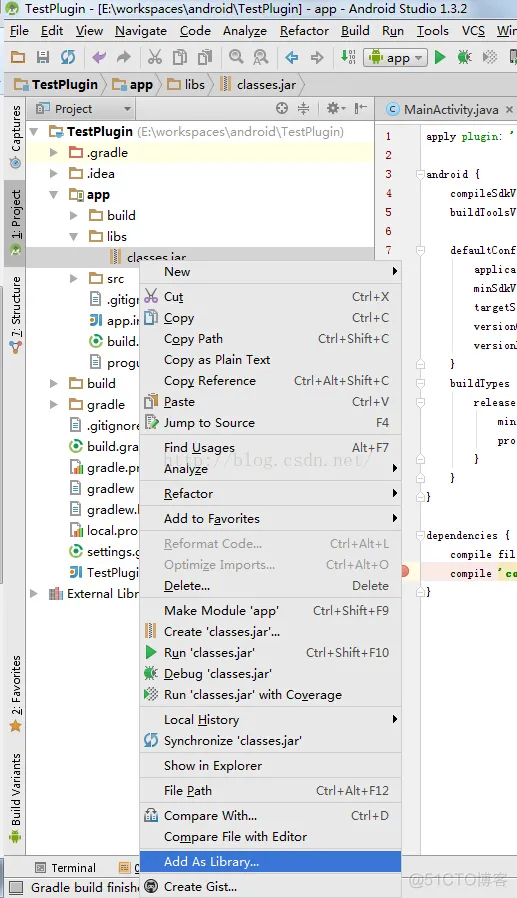
Task: Open the Refactor menu
Action: pyautogui.click(x=304, y=31)
